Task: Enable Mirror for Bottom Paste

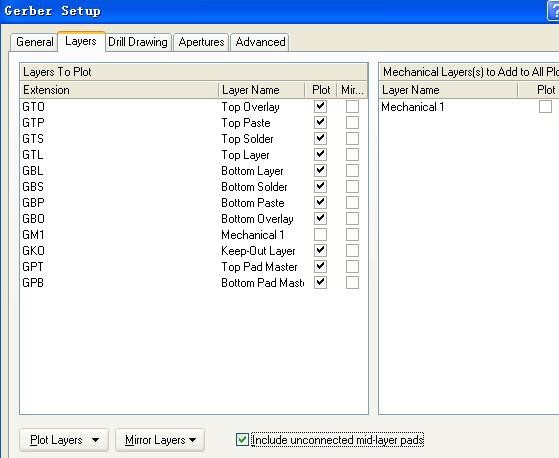Action: point(352,202)
